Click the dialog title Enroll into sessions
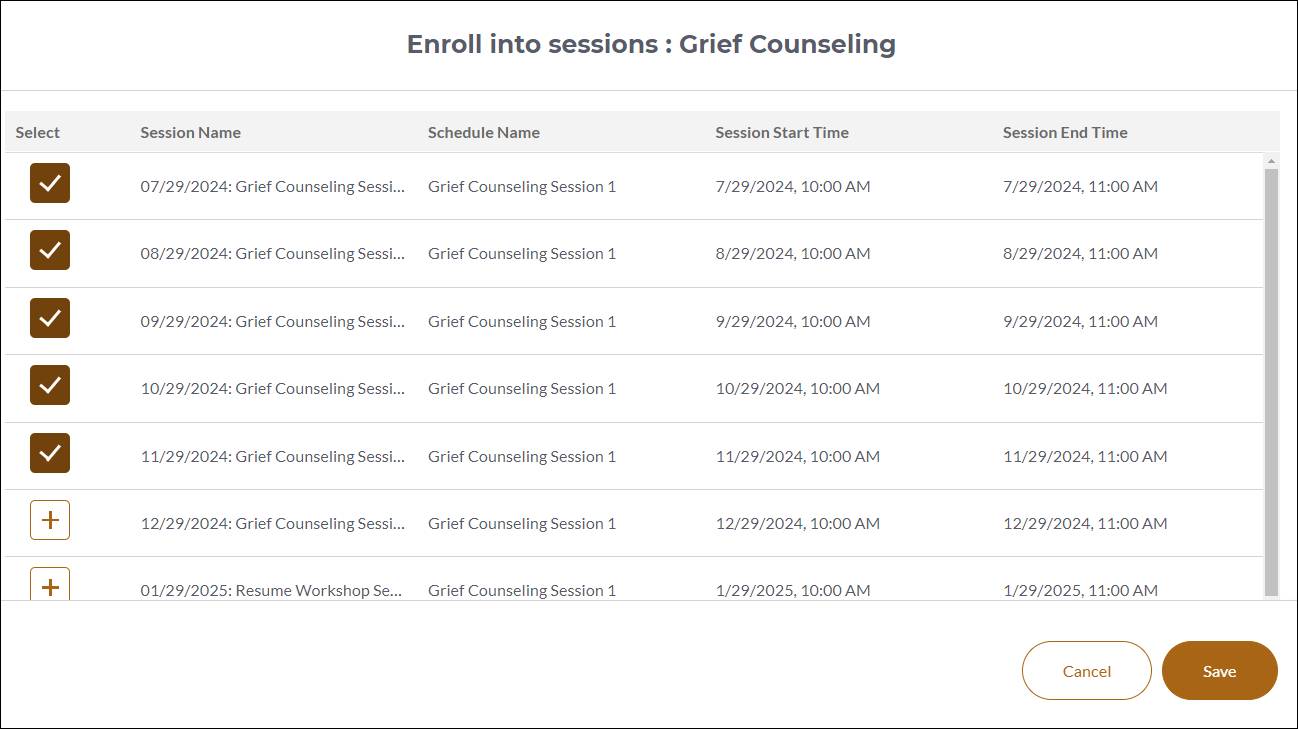 [649, 44]
